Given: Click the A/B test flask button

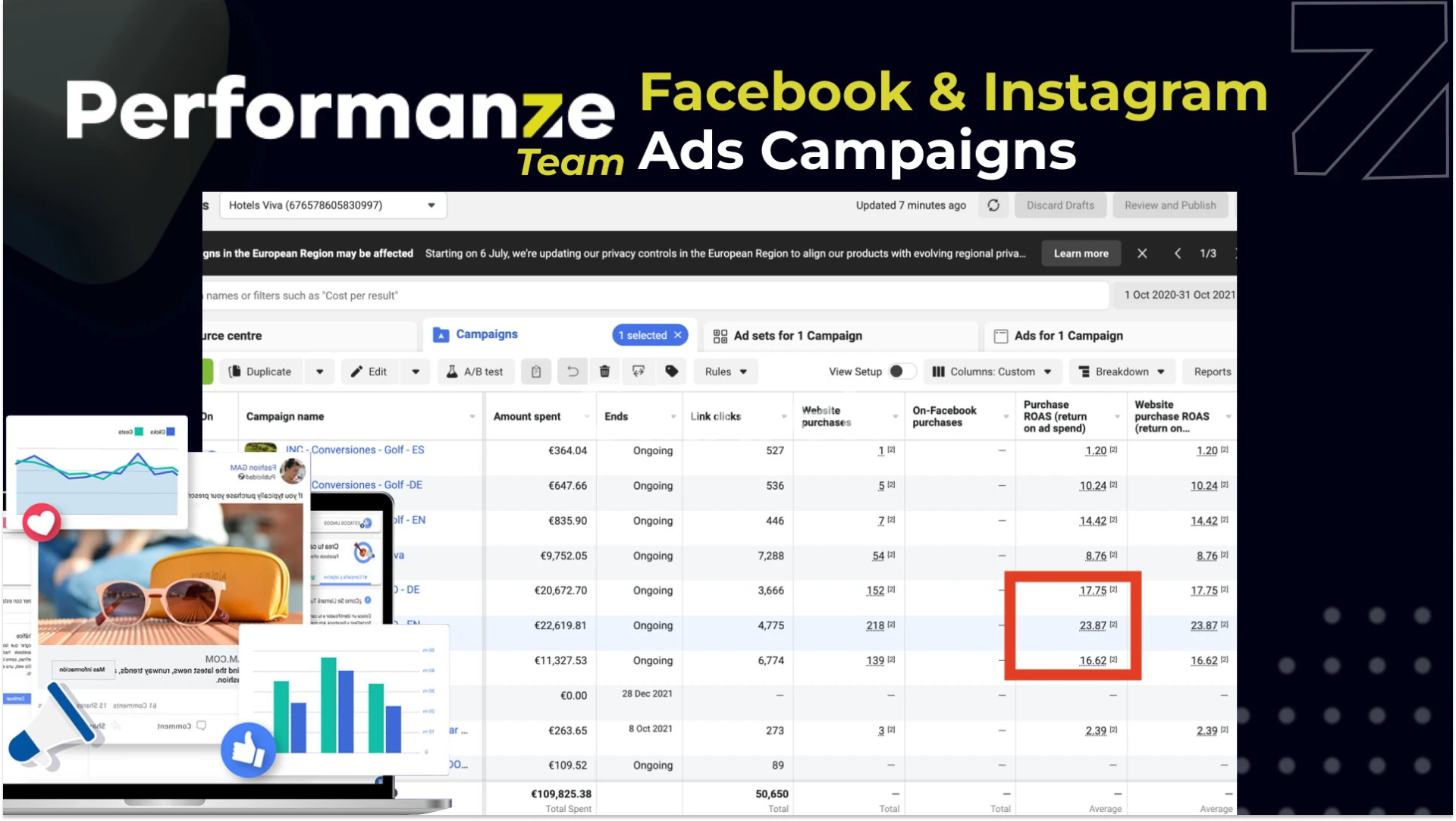Looking at the screenshot, I should (475, 371).
